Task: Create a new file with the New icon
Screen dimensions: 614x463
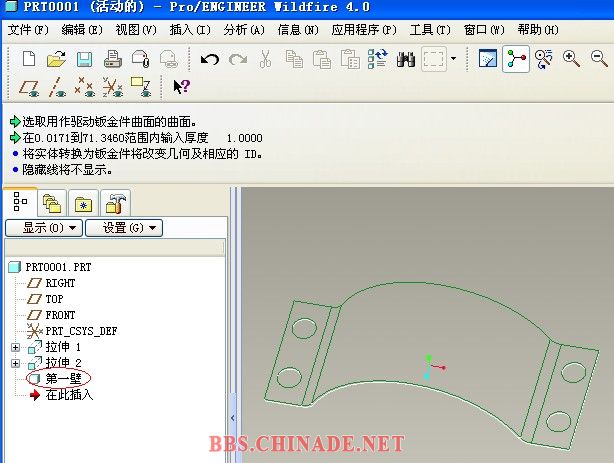Action: (29, 59)
